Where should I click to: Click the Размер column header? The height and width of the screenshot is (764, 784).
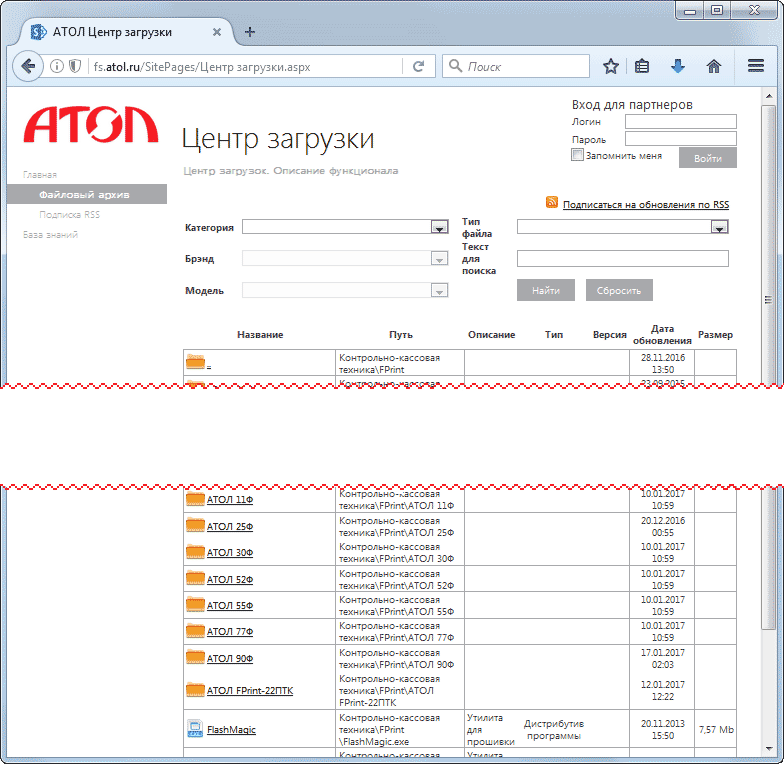point(715,335)
